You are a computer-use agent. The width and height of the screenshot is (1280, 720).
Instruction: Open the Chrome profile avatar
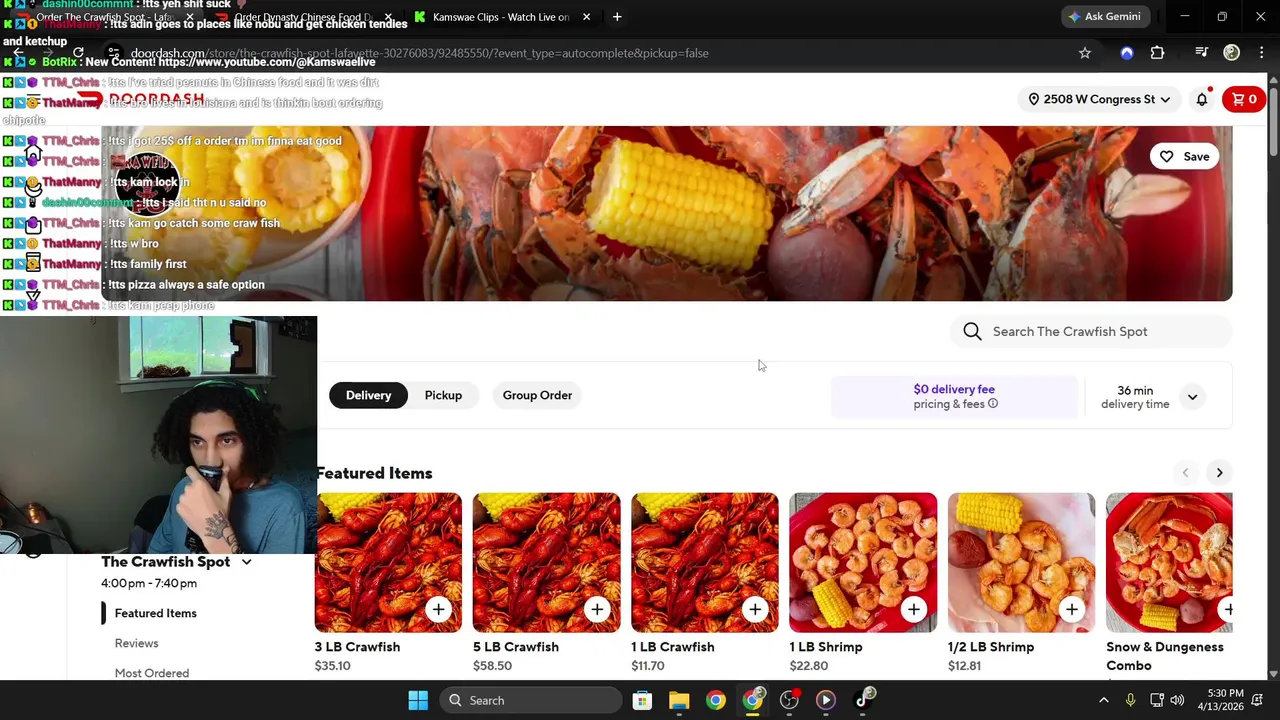click(1231, 53)
